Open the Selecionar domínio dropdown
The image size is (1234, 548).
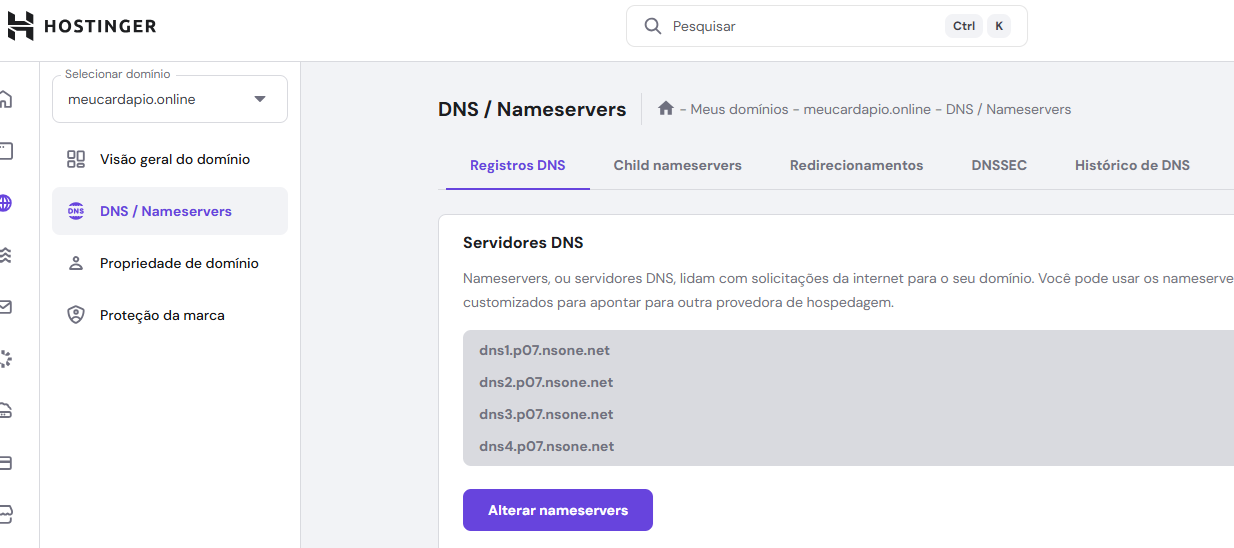(170, 99)
